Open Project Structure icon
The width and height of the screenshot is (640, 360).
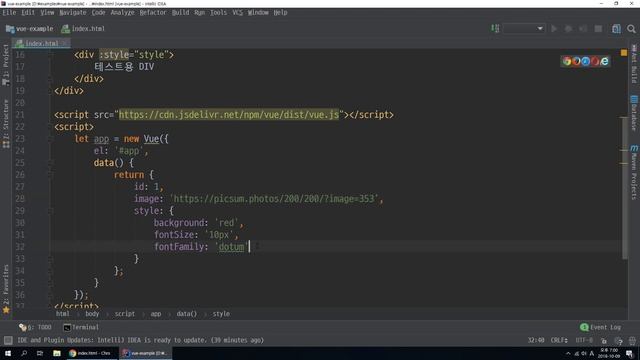click(x=616, y=29)
